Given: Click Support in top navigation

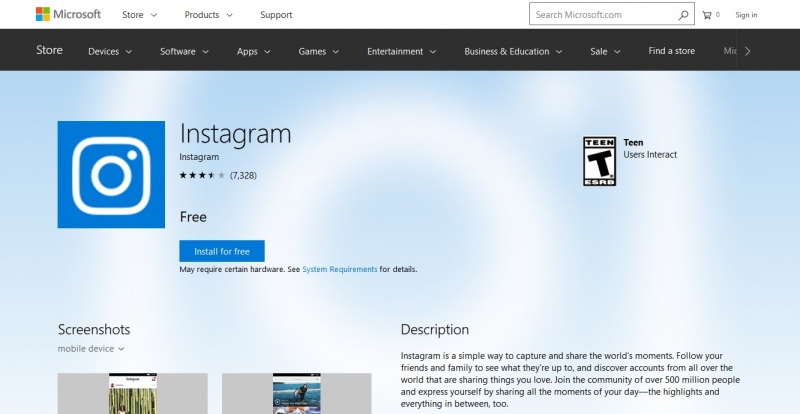Looking at the screenshot, I should pos(276,15).
